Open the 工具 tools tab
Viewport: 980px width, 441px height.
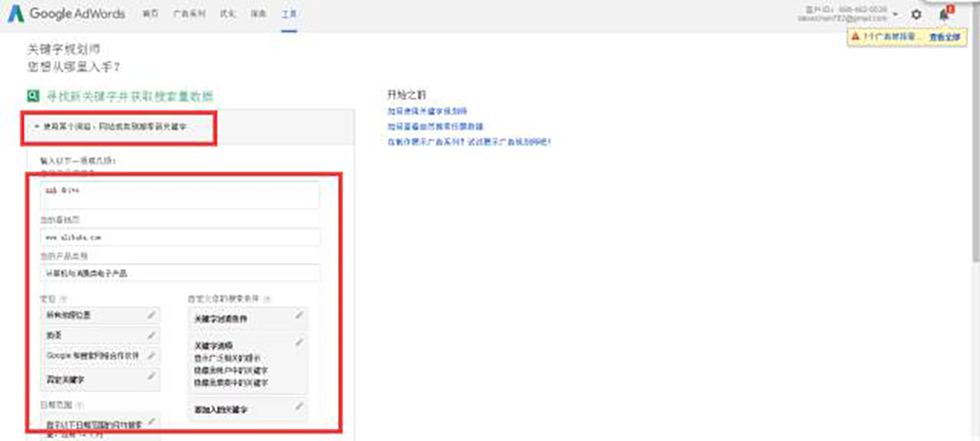click(x=288, y=15)
